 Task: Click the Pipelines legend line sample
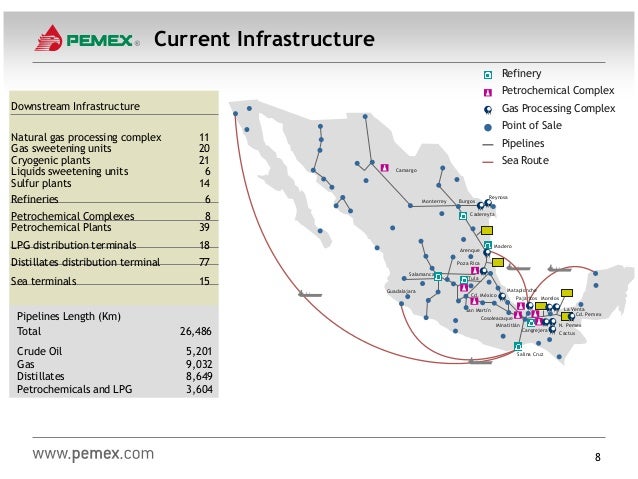487,144
